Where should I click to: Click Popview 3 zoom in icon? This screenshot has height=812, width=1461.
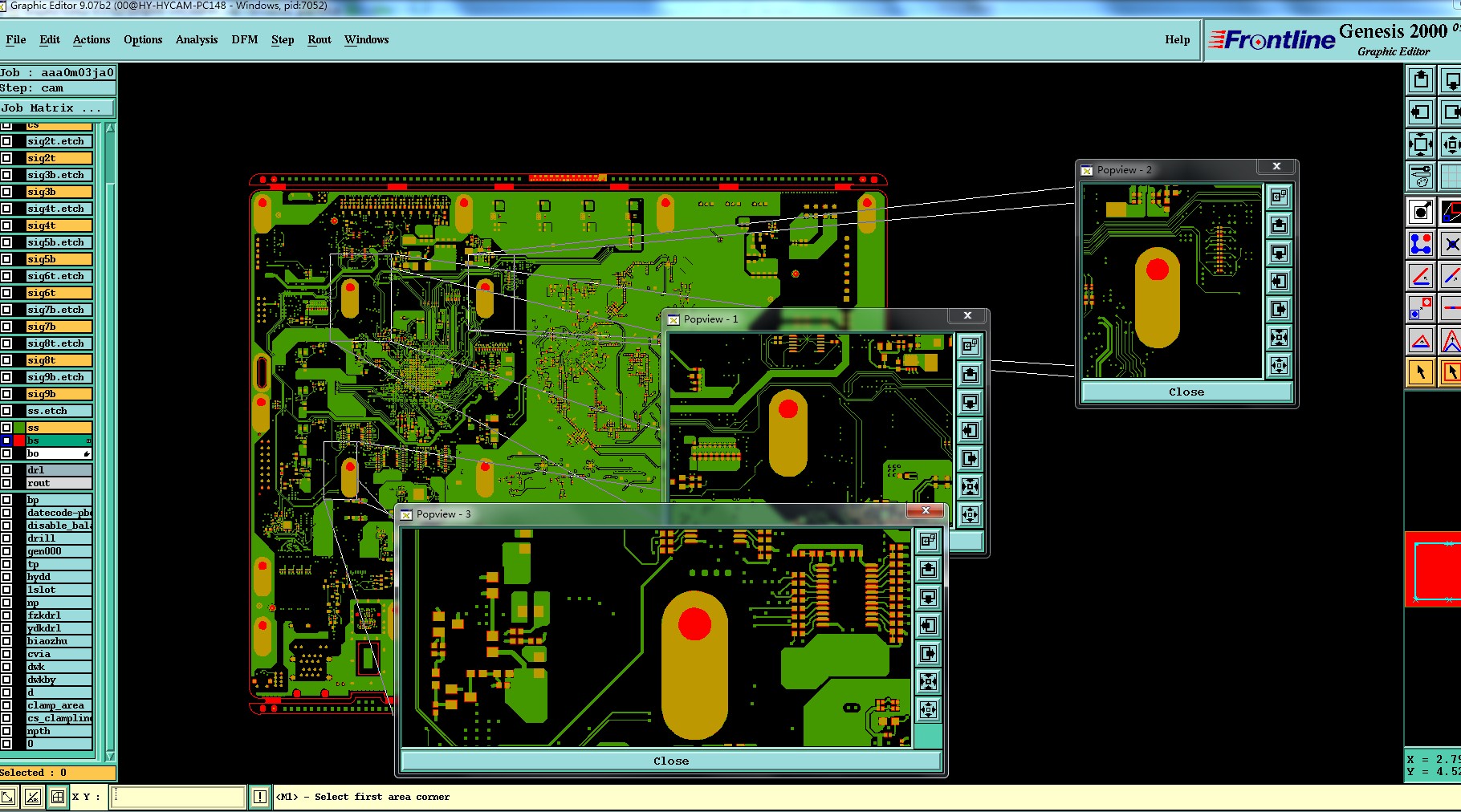pos(928,682)
